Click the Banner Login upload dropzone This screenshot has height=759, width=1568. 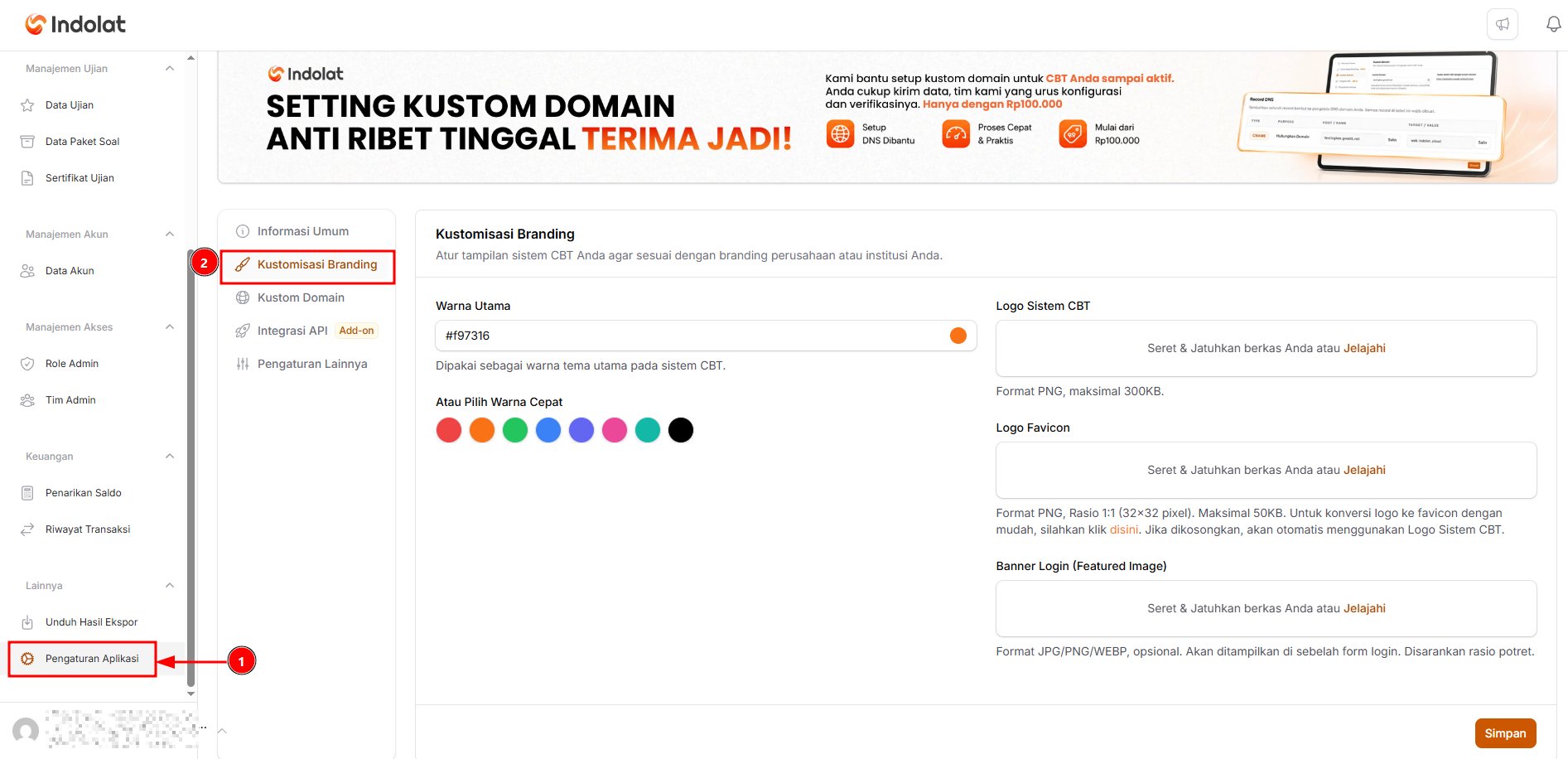[x=1266, y=608]
